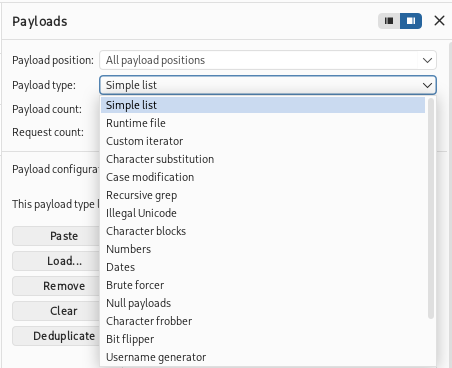Click the Request count label

click(48, 132)
